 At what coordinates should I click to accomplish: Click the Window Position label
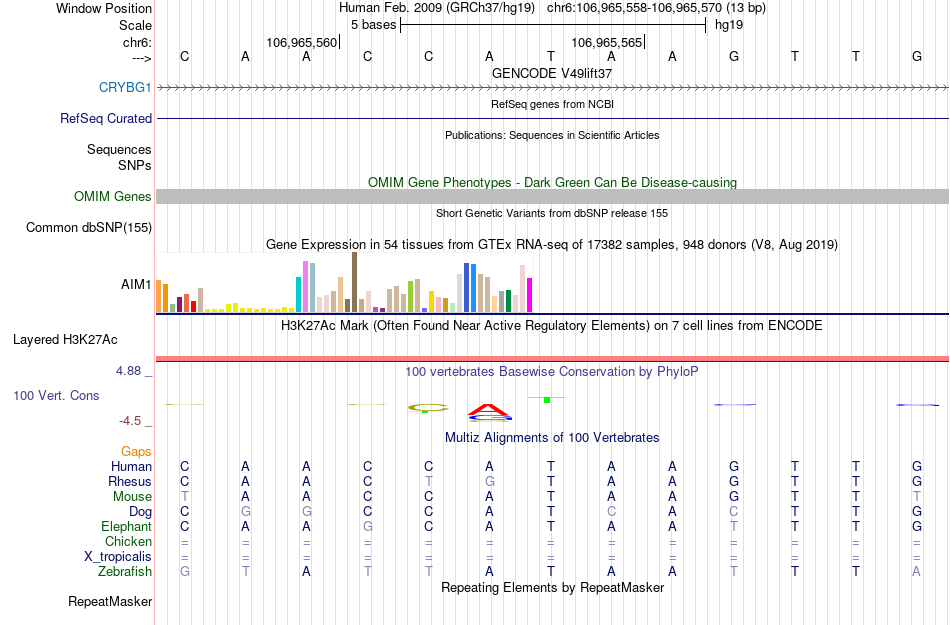(x=104, y=8)
